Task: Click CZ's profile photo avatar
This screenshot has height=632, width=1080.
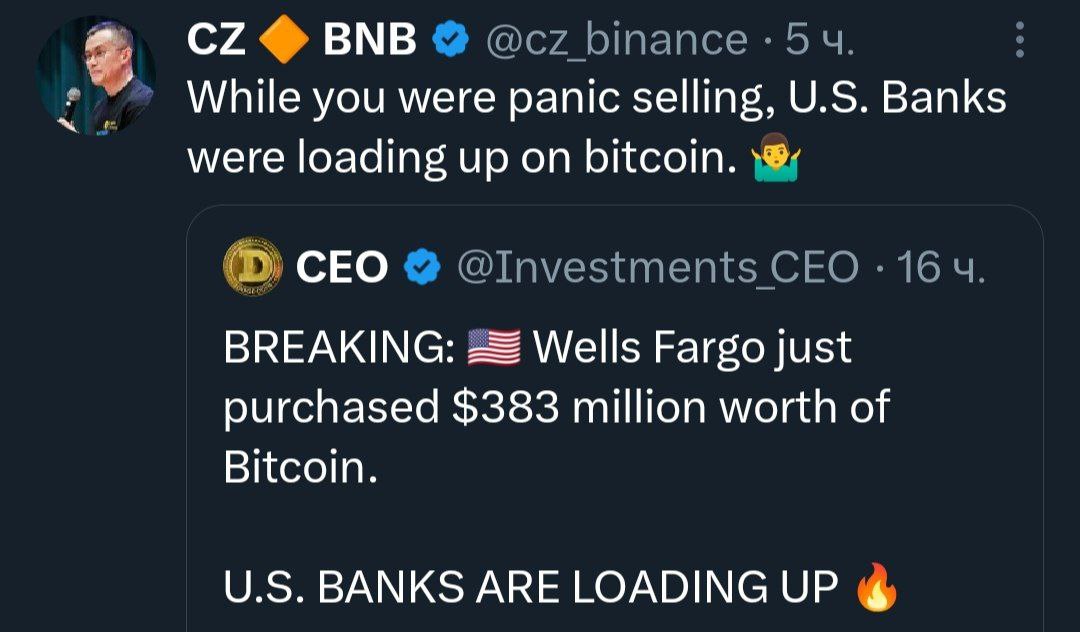Action: pyautogui.click(x=96, y=76)
